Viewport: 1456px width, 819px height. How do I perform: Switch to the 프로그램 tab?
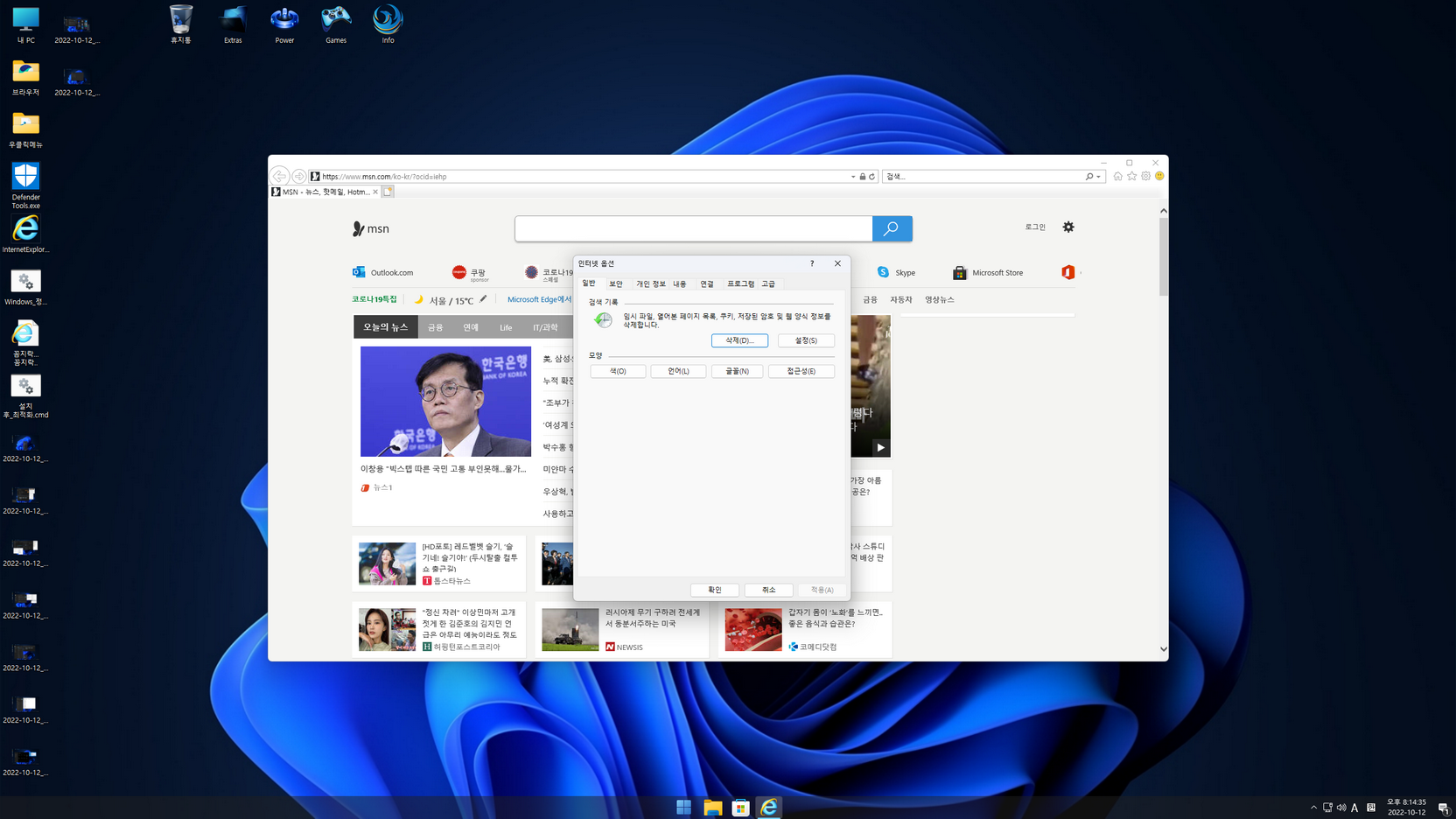coord(740,284)
